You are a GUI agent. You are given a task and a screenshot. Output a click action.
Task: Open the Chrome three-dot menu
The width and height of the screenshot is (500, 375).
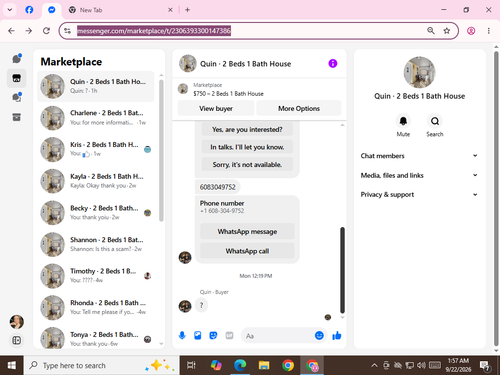489,31
